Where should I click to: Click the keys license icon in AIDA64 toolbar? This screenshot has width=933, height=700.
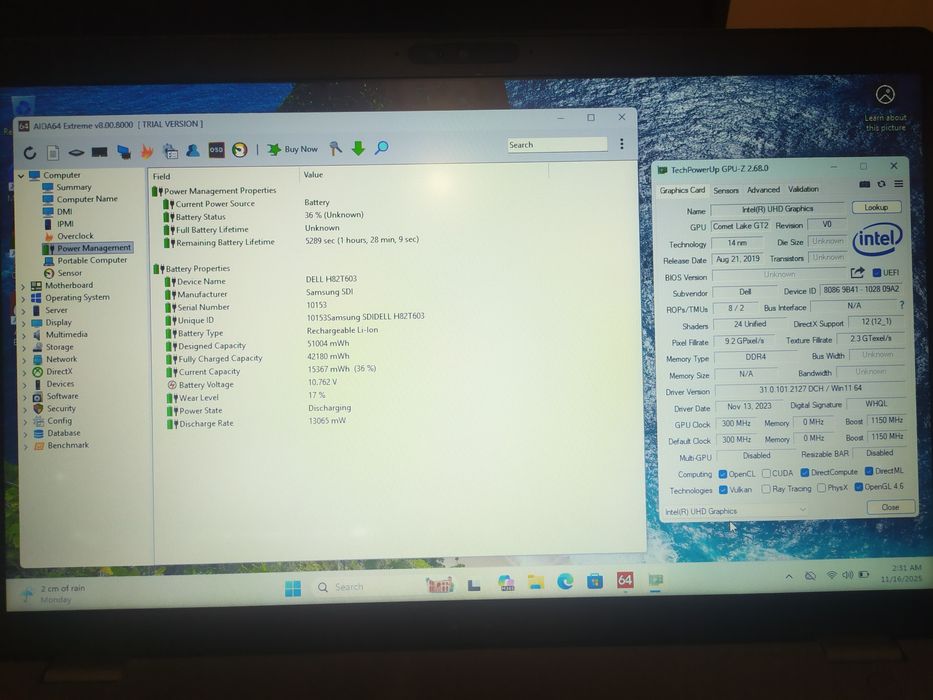coord(336,148)
